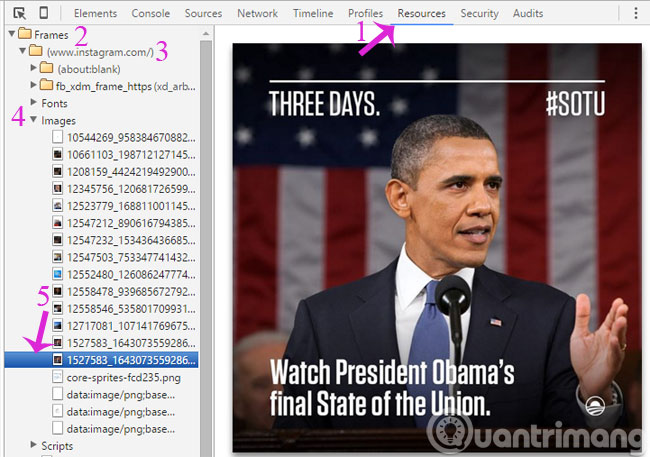Image resolution: width=650 pixels, height=457 pixels.
Task: Click the Obama State of Union image preview
Action: point(437,248)
